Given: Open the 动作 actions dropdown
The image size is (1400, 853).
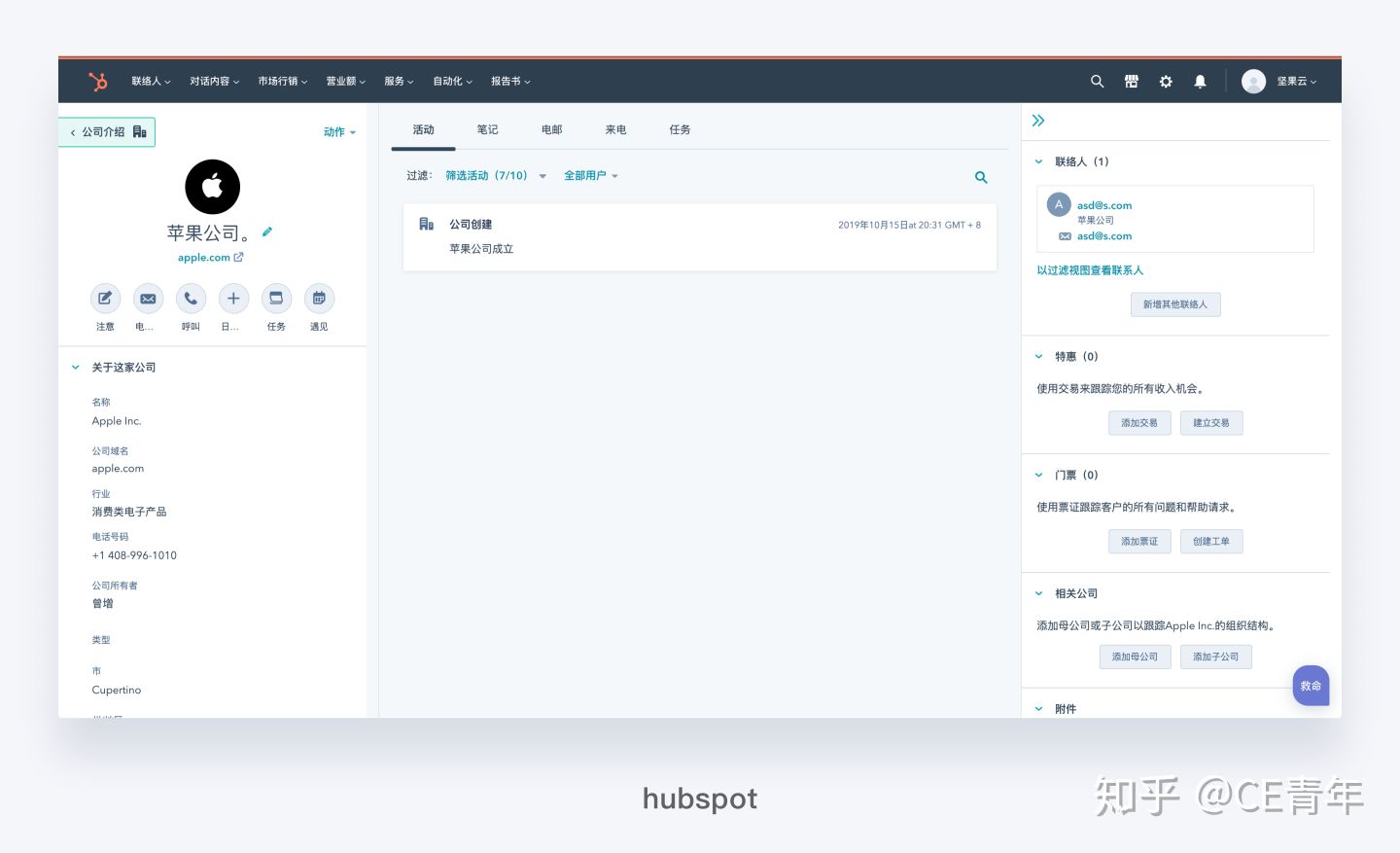Looking at the screenshot, I should (339, 132).
